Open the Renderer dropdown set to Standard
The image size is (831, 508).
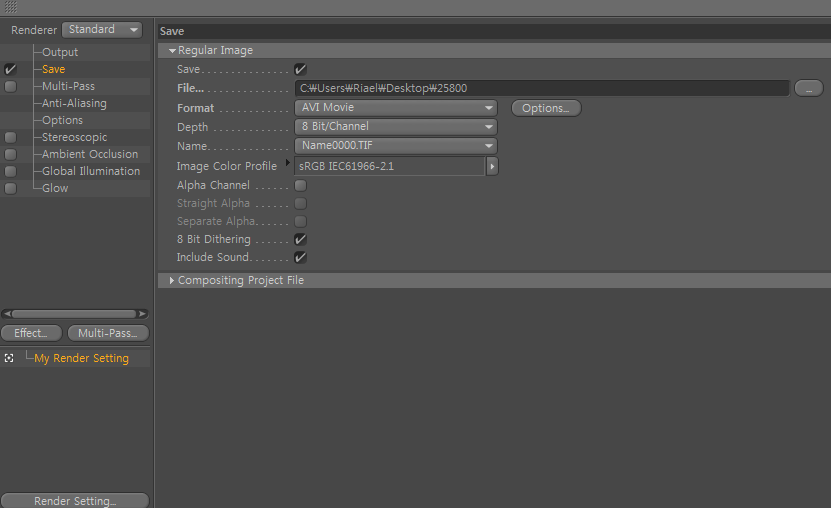103,30
